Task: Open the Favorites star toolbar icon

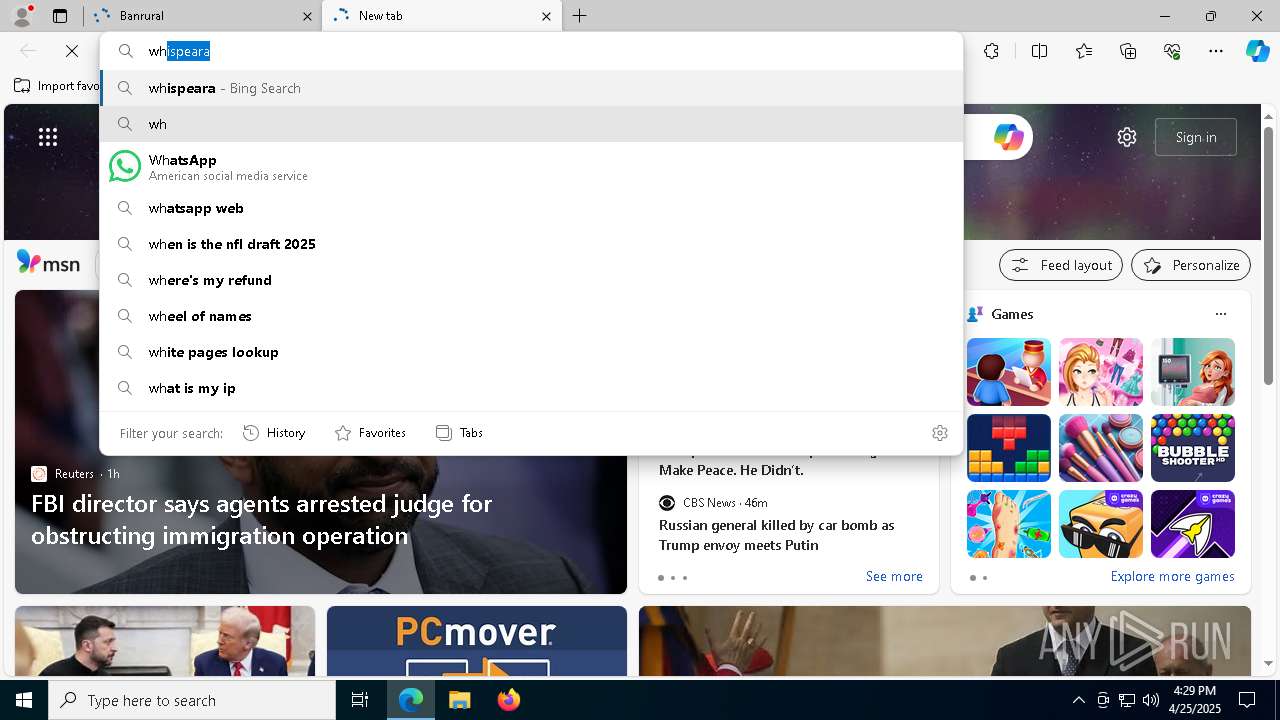Action: click(1084, 51)
